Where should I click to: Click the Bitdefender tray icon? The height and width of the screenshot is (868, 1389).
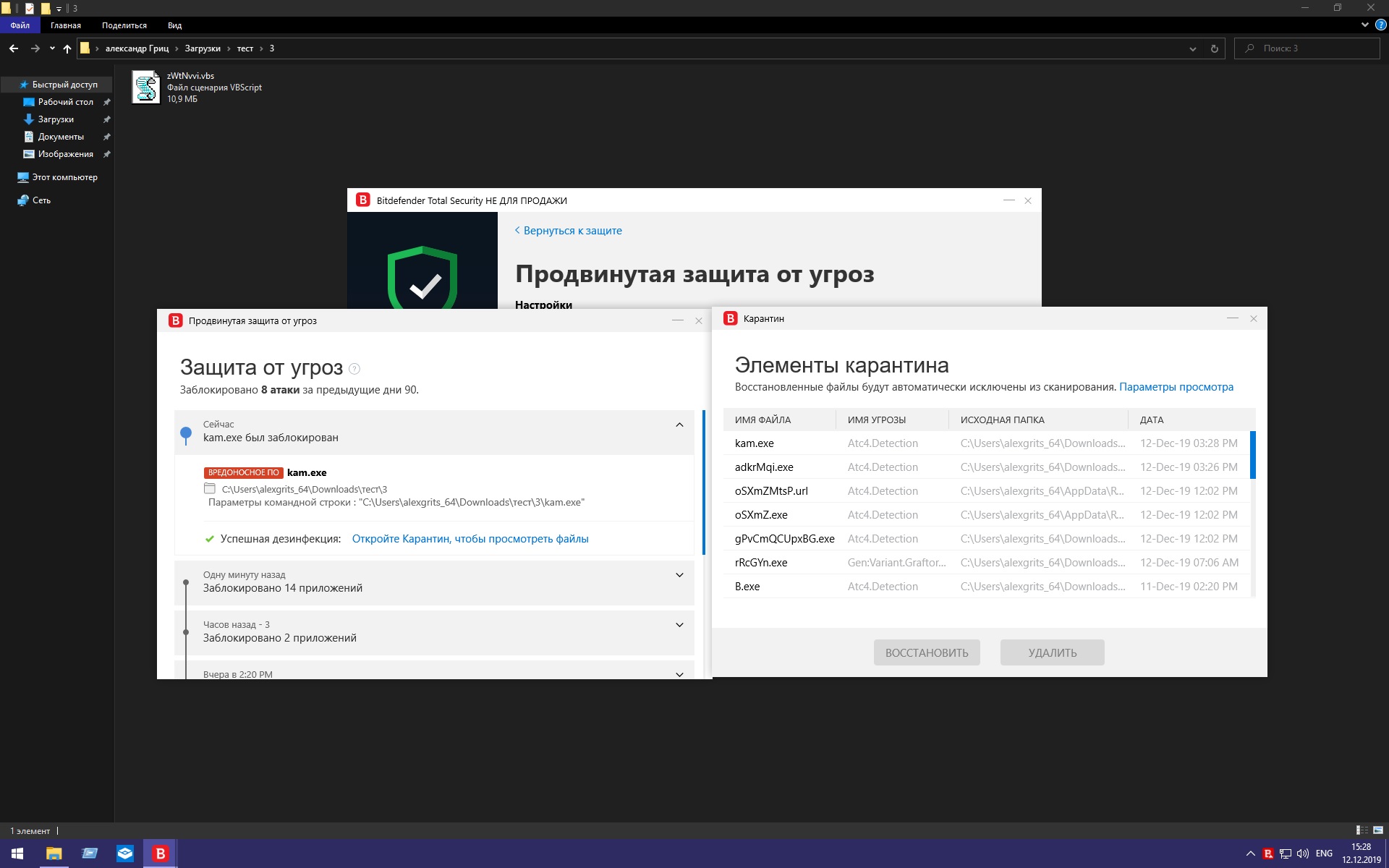(x=1267, y=854)
